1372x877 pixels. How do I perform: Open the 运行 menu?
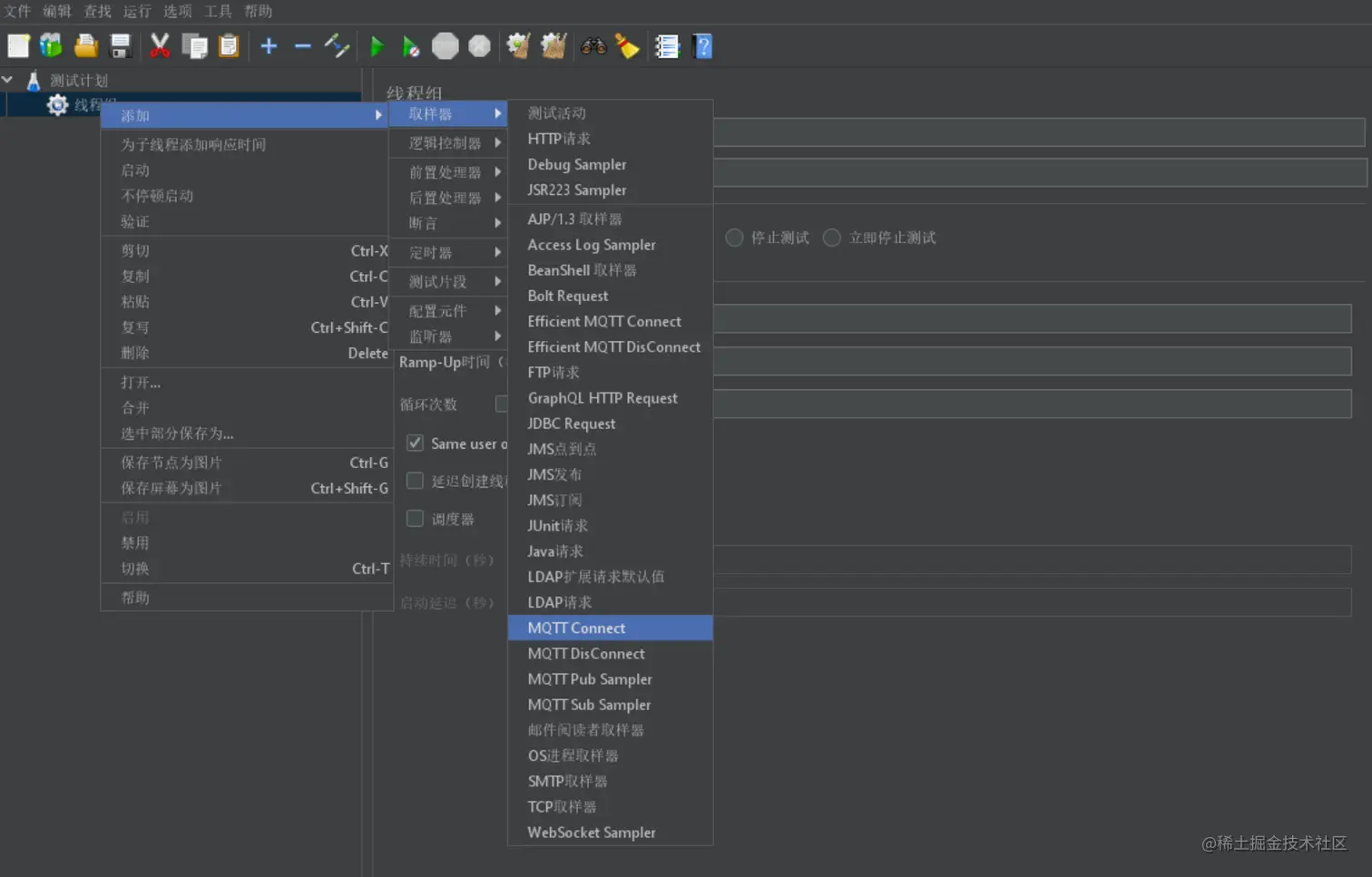[x=136, y=11]
